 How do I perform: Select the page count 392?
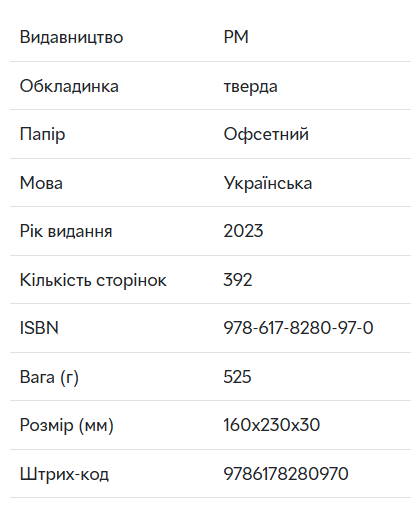point(238,280)
